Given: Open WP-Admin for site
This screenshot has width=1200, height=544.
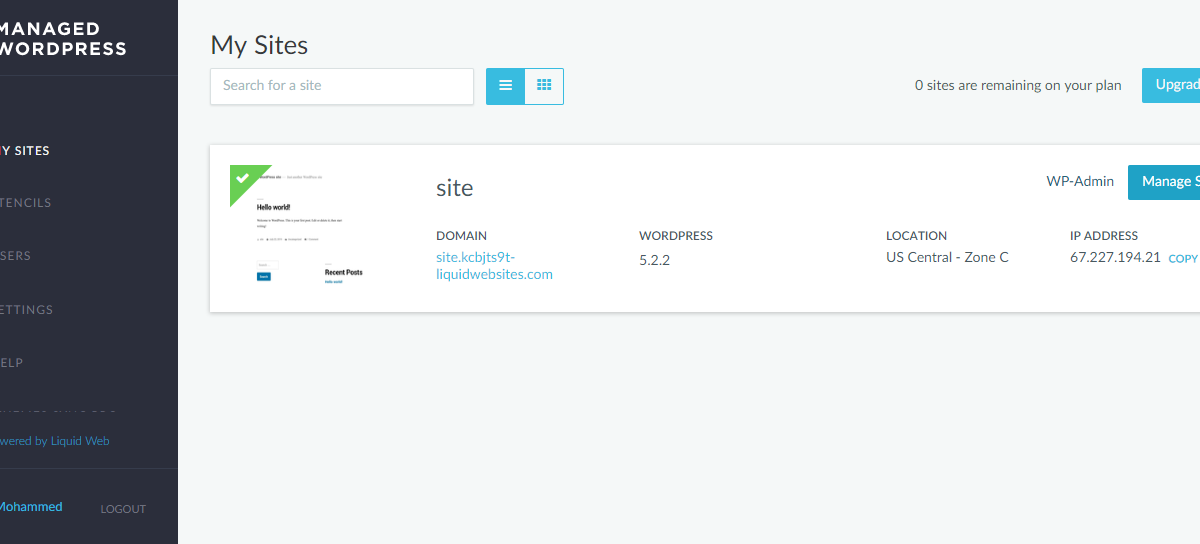Looking at the screenshot, I should [1080, 182].
